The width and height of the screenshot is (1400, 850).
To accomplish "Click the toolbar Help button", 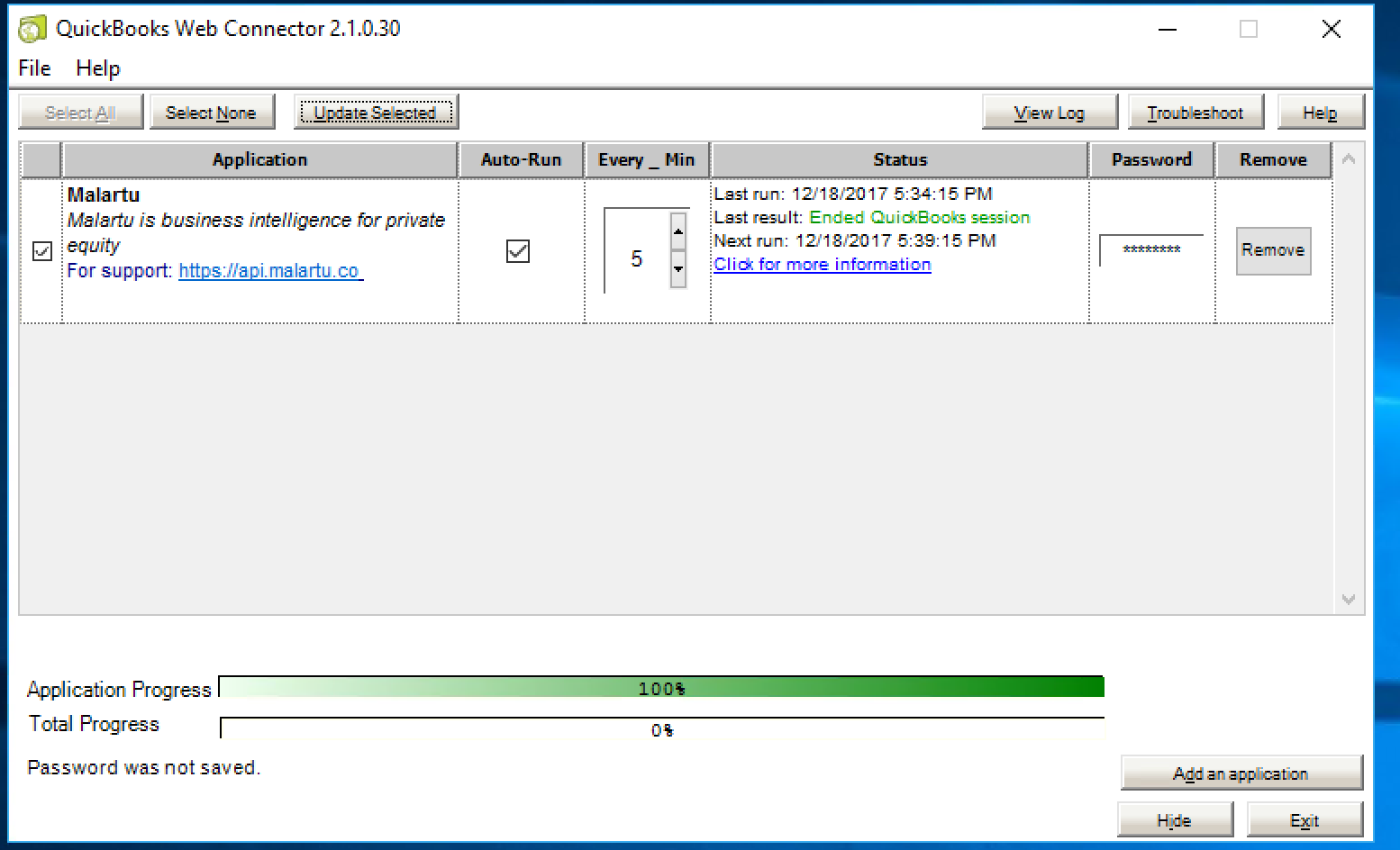I will pos(1320,113).
